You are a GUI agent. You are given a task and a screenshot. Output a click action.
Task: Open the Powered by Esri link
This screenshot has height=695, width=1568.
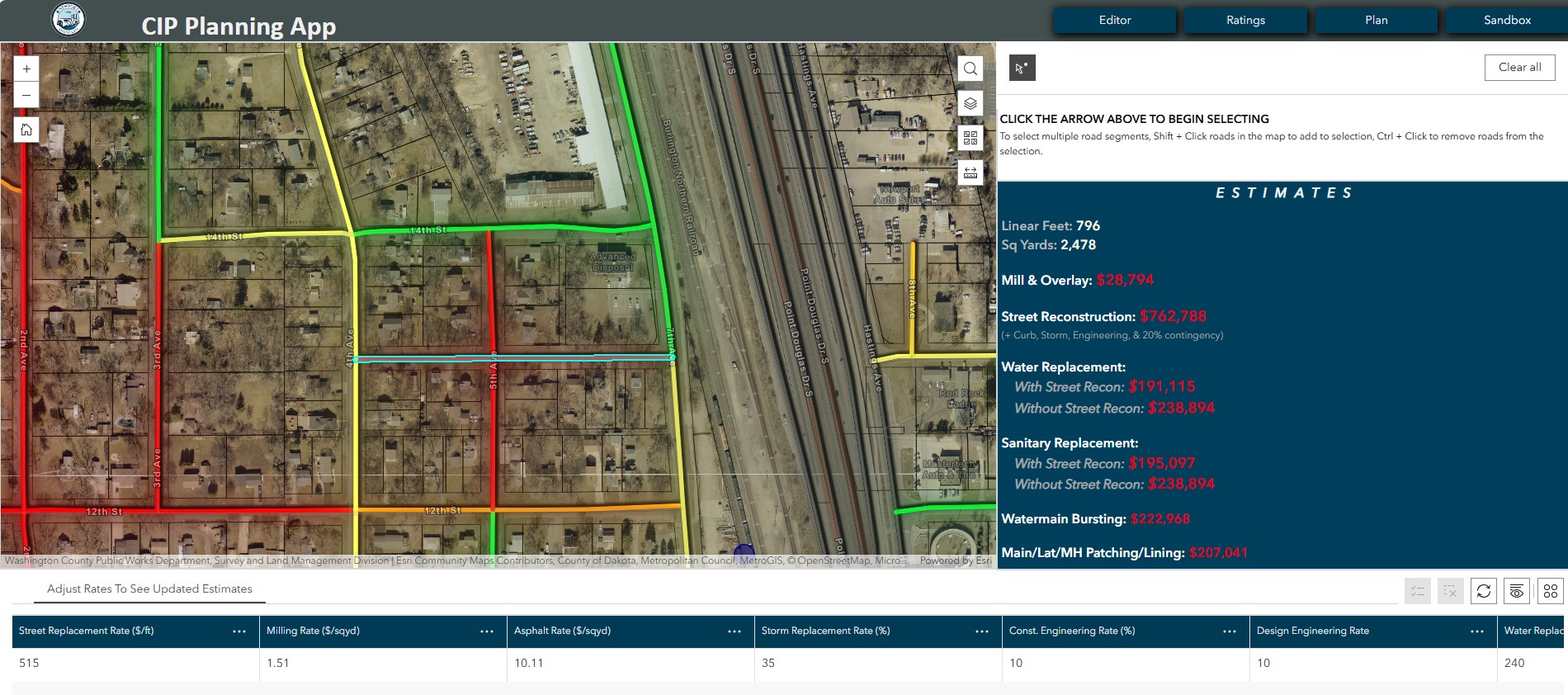pyautogui.click(x=956, y=560)
